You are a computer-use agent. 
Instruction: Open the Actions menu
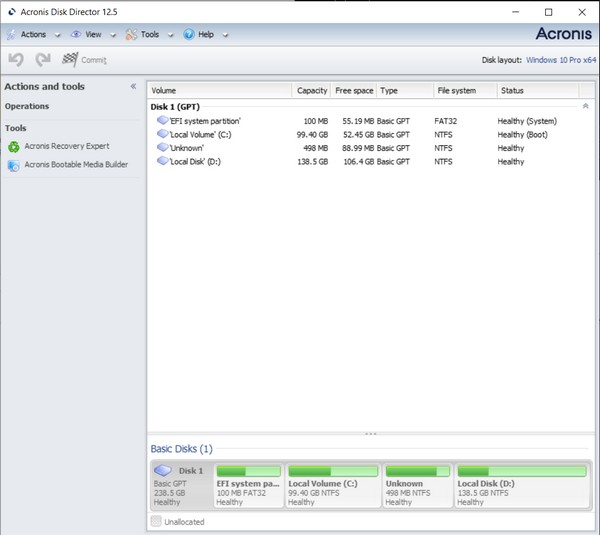[x=32, y=34]
